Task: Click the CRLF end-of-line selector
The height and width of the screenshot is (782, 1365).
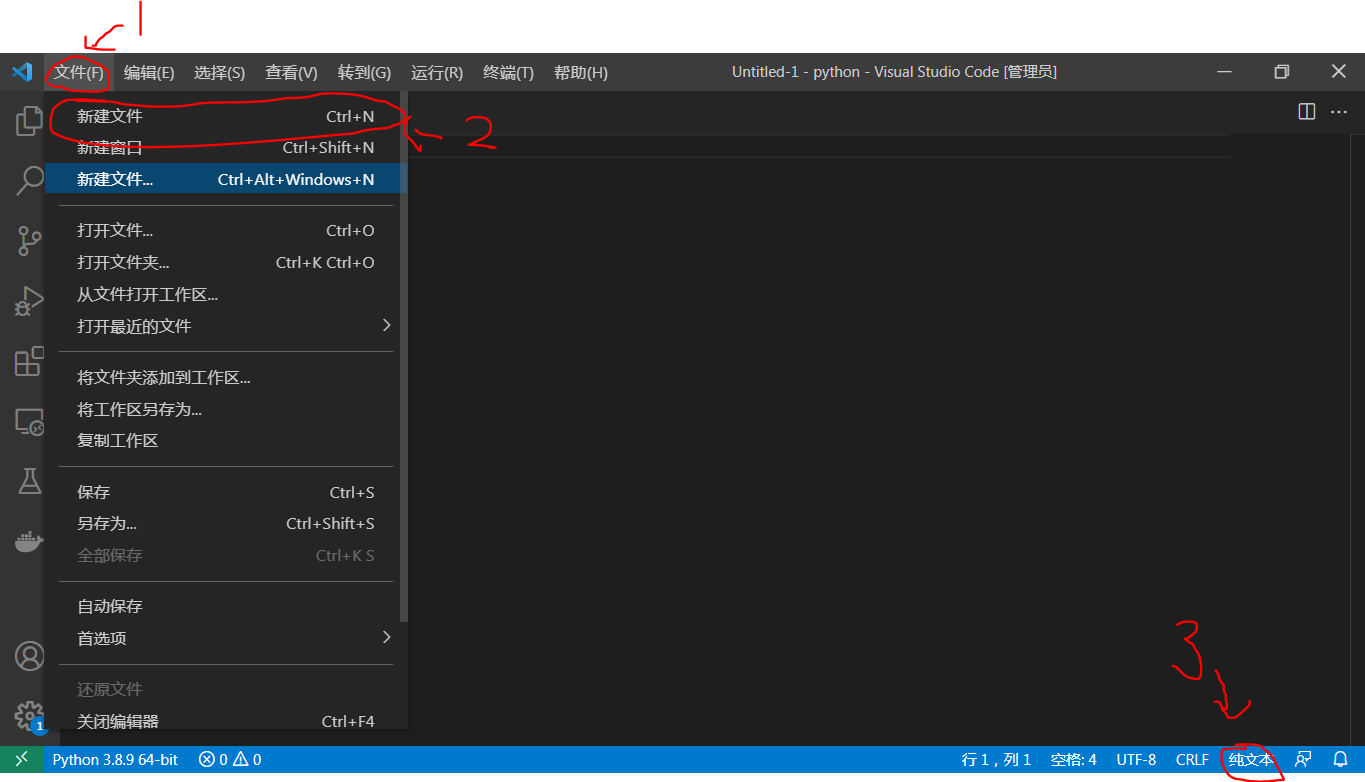Action: coord(1192,760)
